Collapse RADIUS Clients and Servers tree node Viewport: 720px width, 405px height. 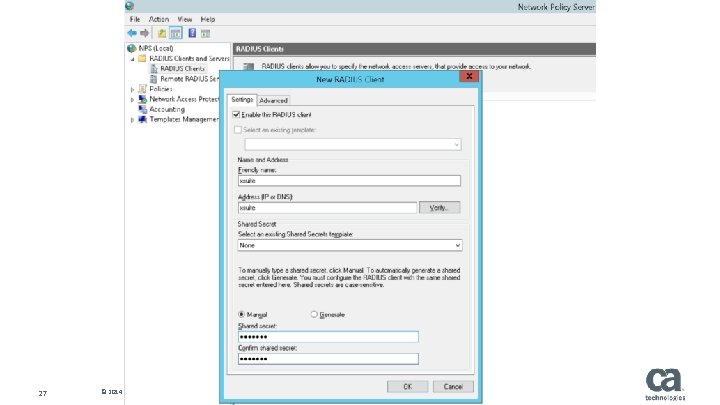[132, 59]
